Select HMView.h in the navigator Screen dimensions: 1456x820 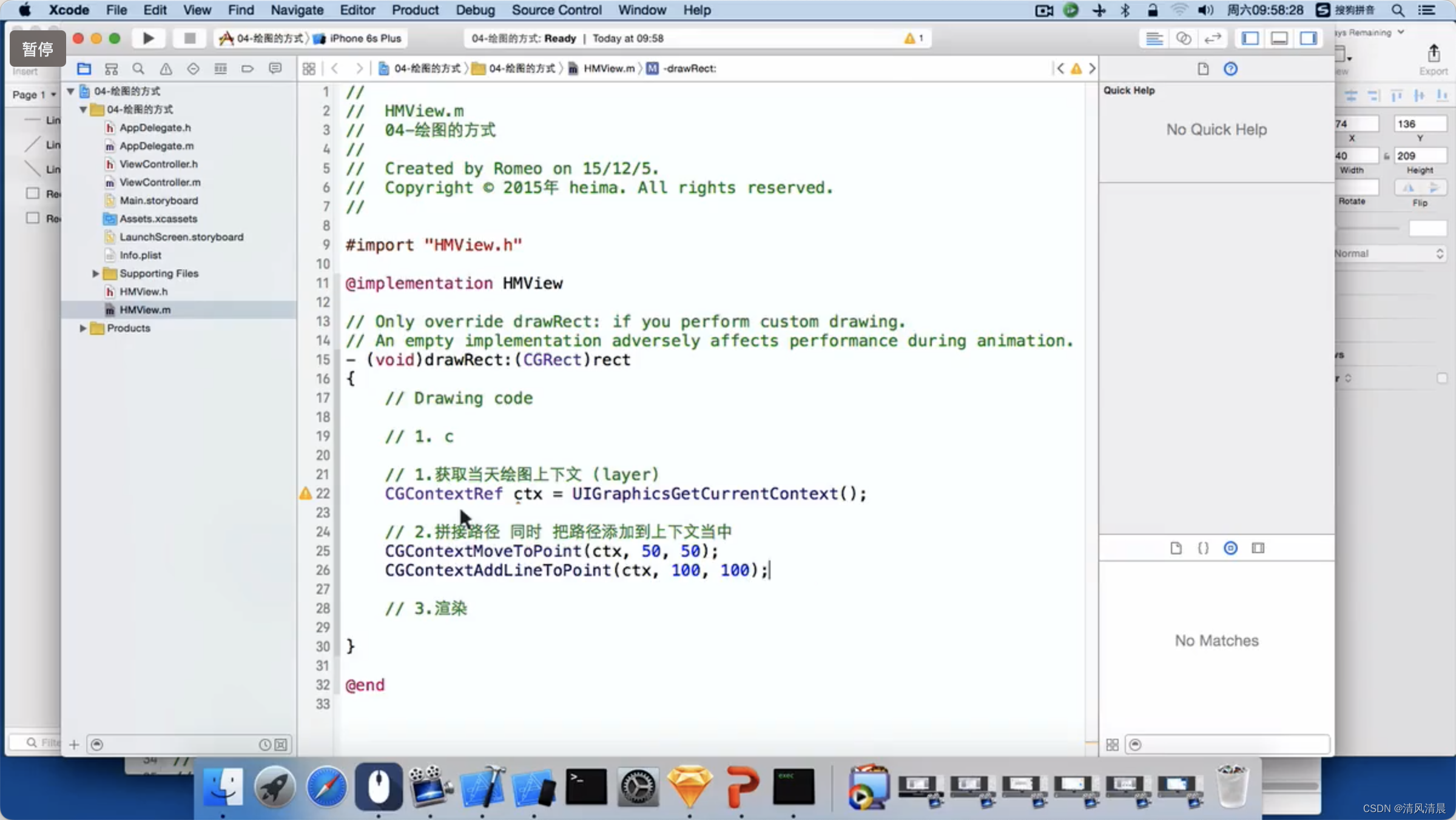(178, 292)
